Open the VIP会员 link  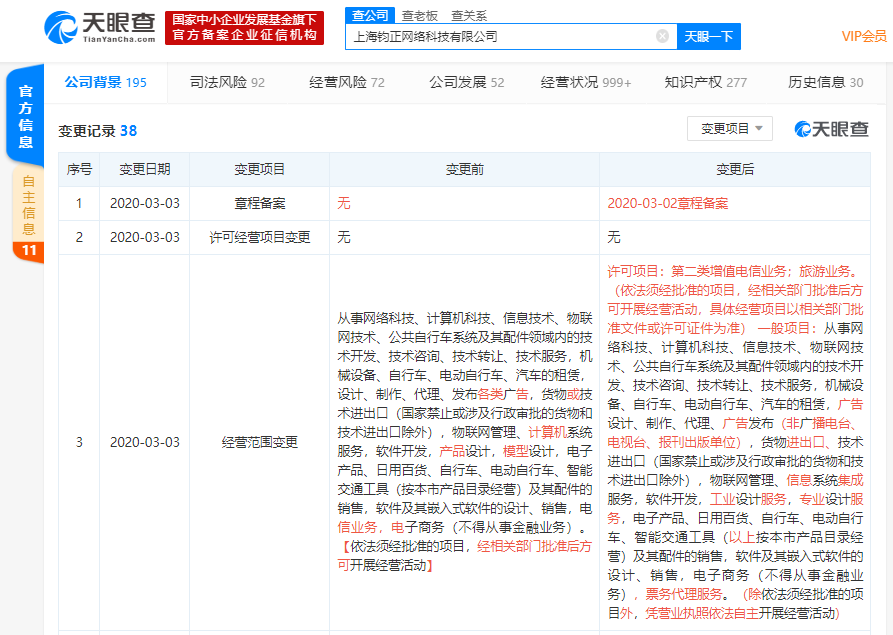[x=863, y=36]
